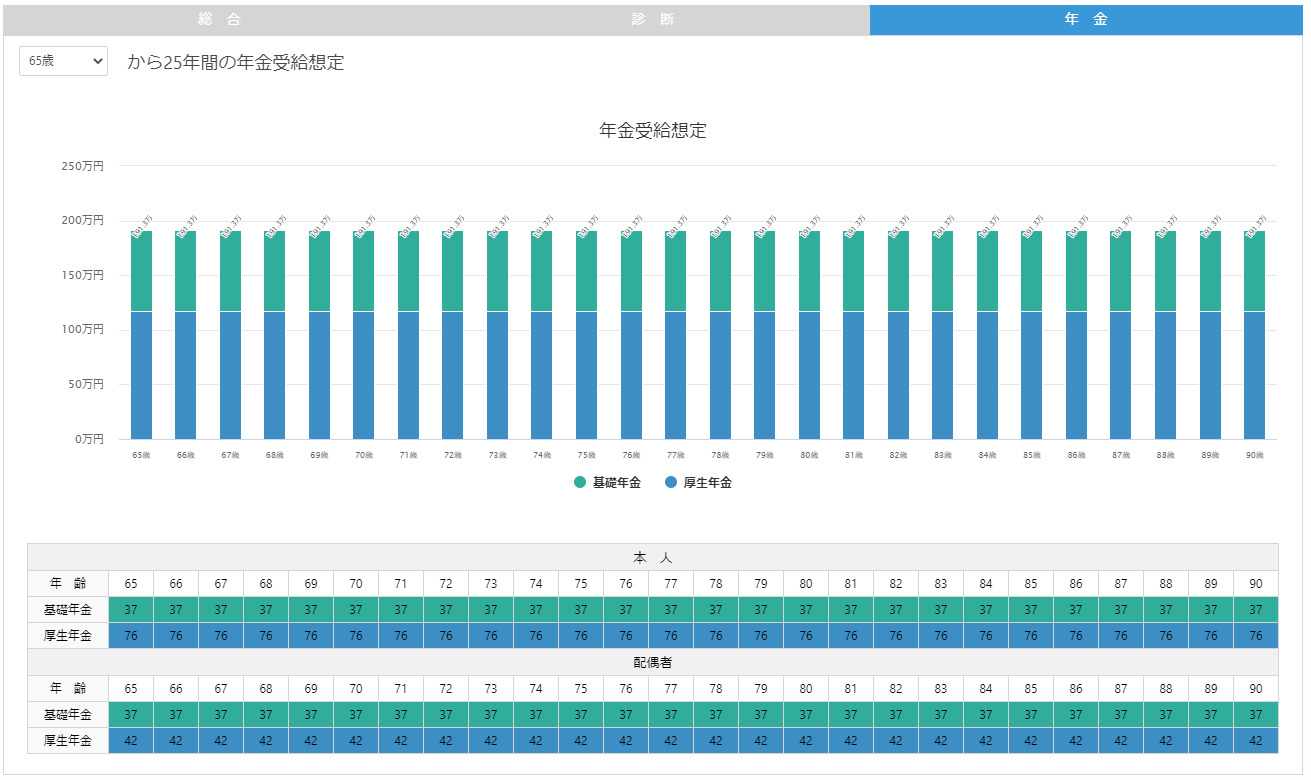Click the green bar segment for 90歳
1311x780 pixels.
1254,271
